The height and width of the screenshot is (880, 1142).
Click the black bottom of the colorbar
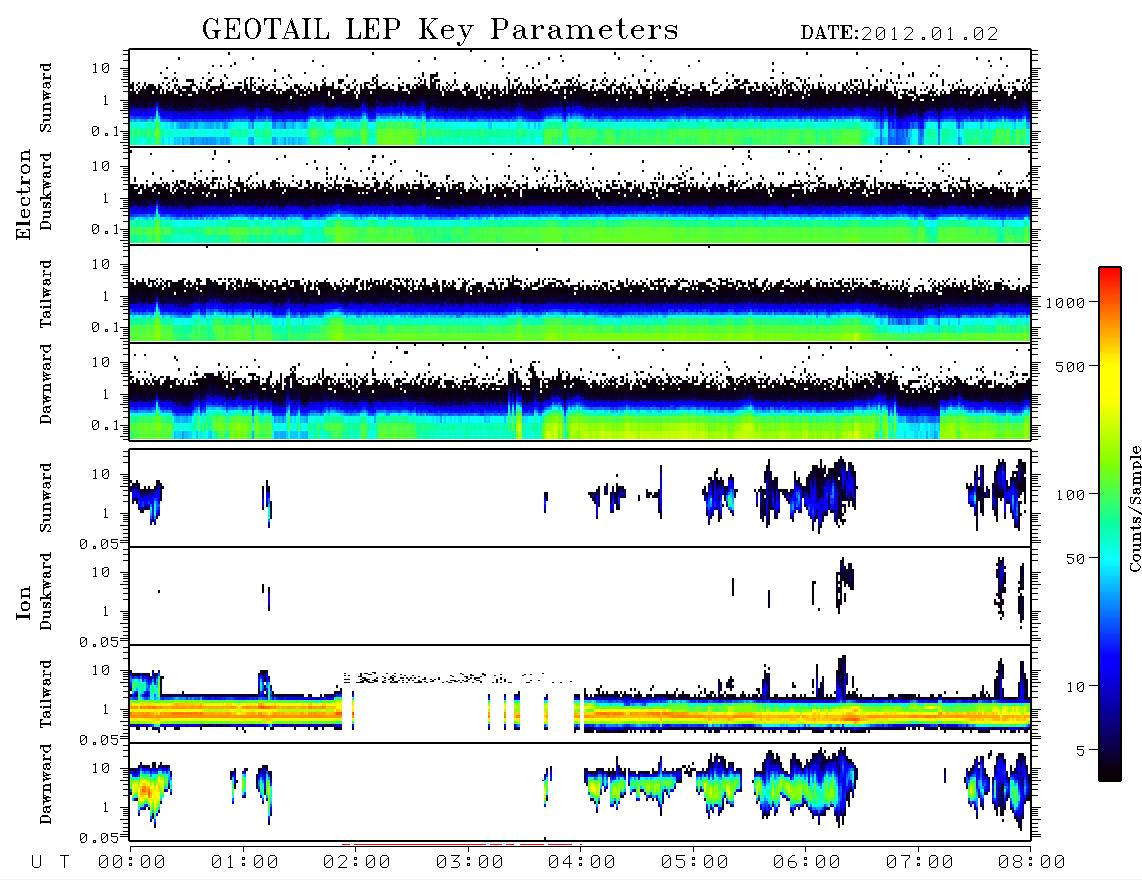pyautogui.click(x=1110, y=771)
